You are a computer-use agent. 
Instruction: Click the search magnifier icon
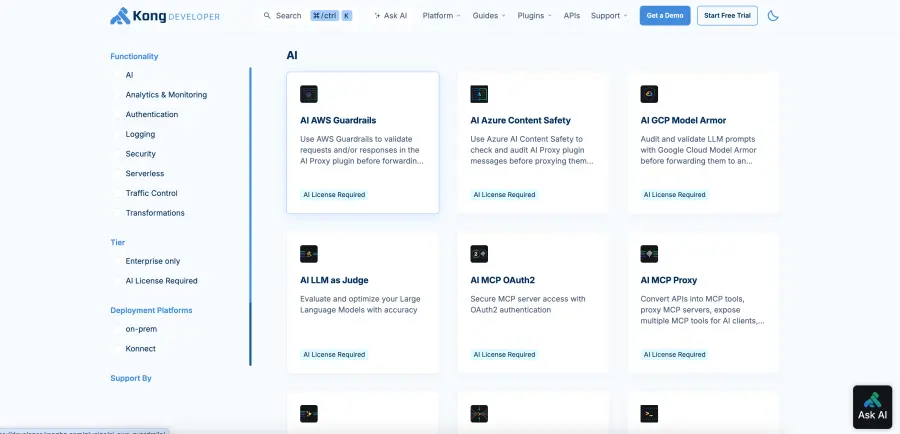click(x=267, y=16)
